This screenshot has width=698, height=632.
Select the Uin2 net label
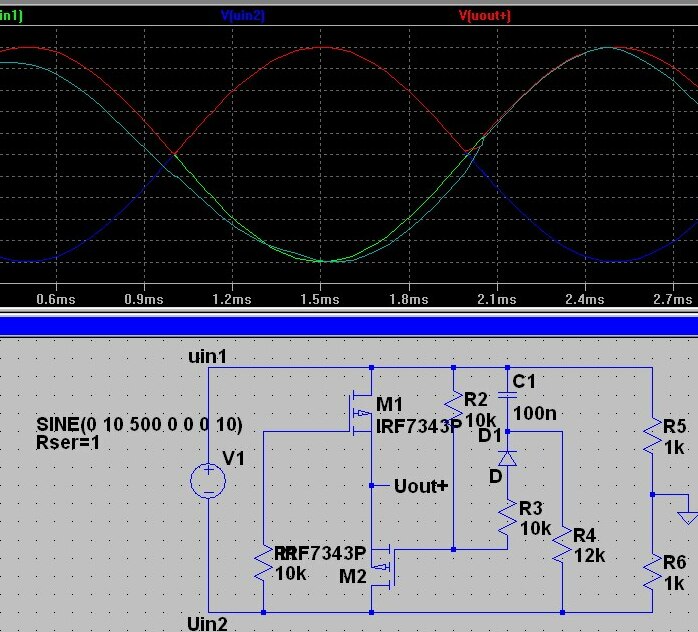tap(207, 624)
